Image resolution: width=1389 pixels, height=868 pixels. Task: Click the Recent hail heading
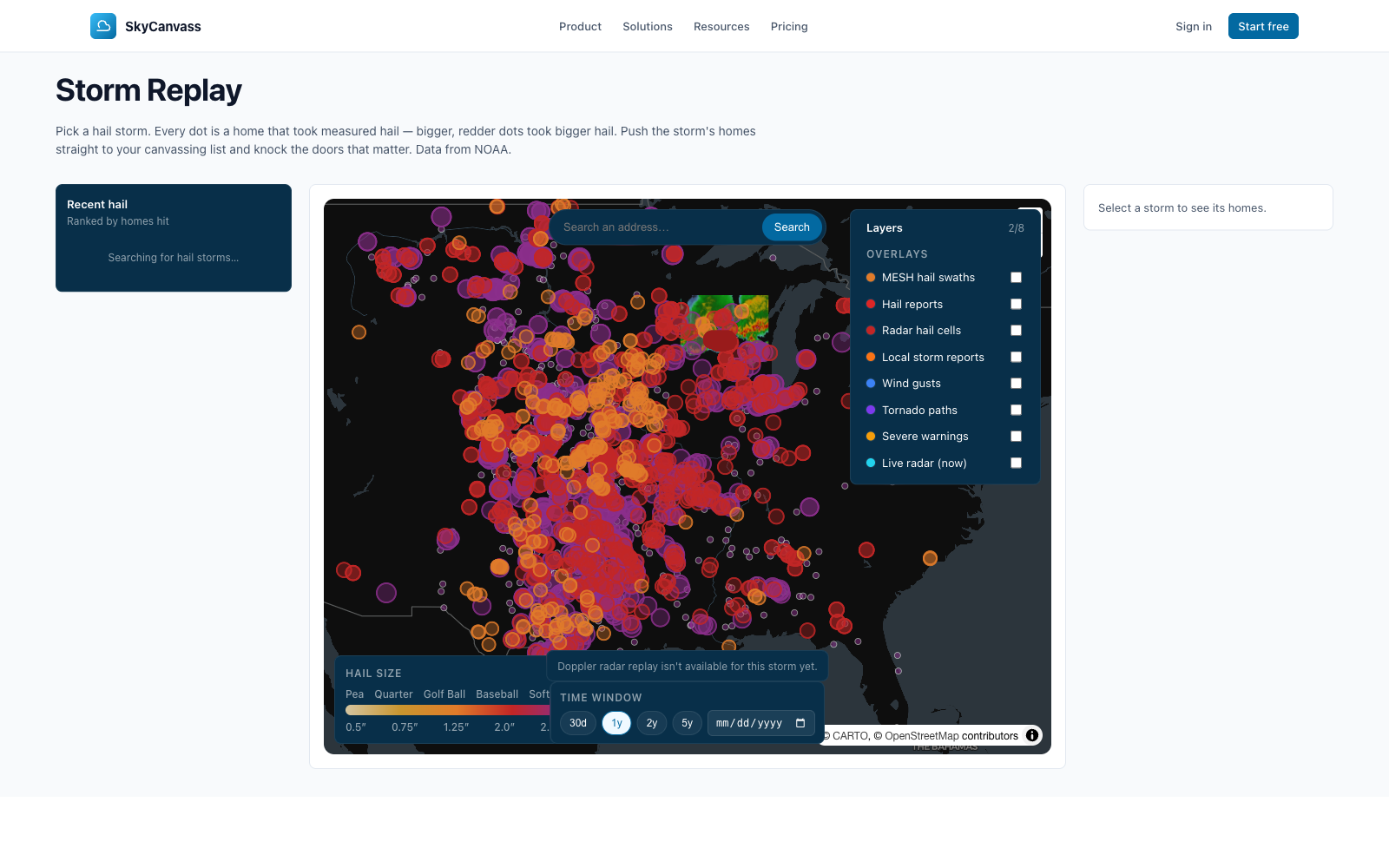(97, 205)
